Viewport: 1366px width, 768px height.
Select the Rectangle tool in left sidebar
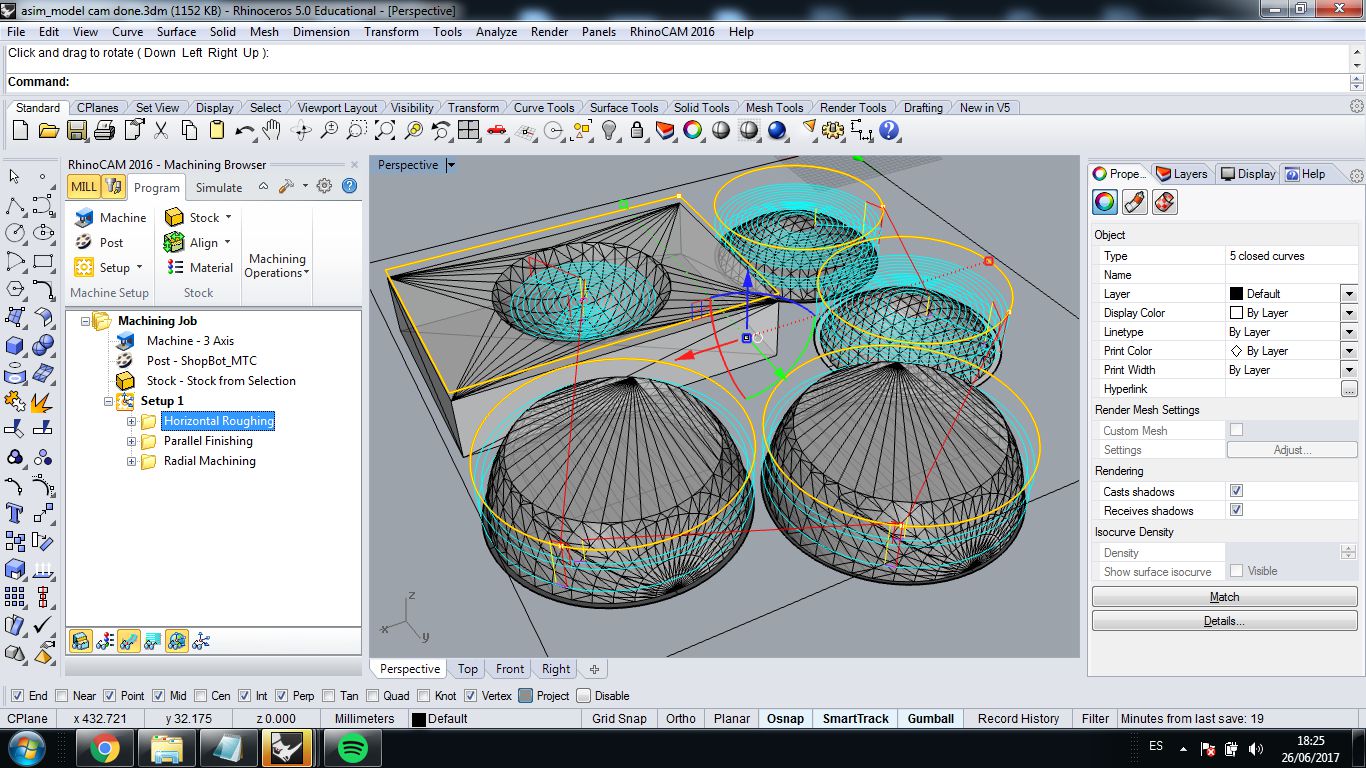click(43, 261)
